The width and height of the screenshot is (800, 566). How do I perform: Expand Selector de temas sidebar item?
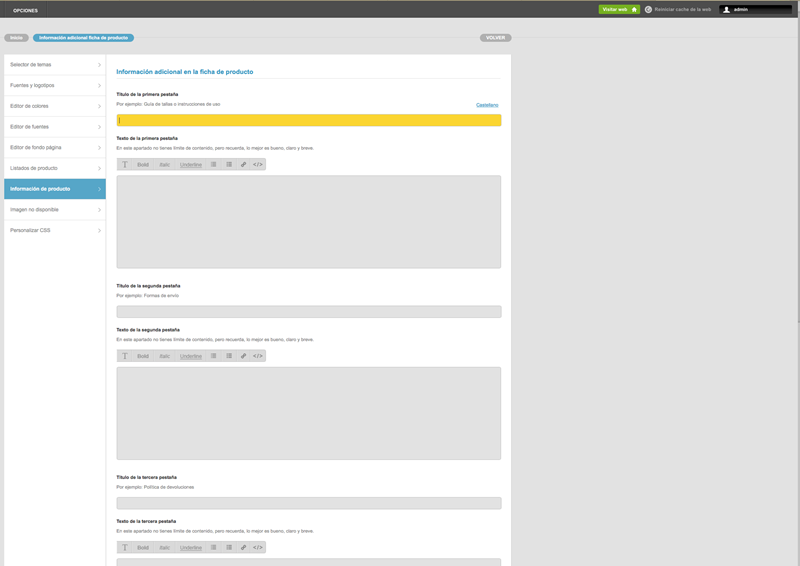click(54, 65)
